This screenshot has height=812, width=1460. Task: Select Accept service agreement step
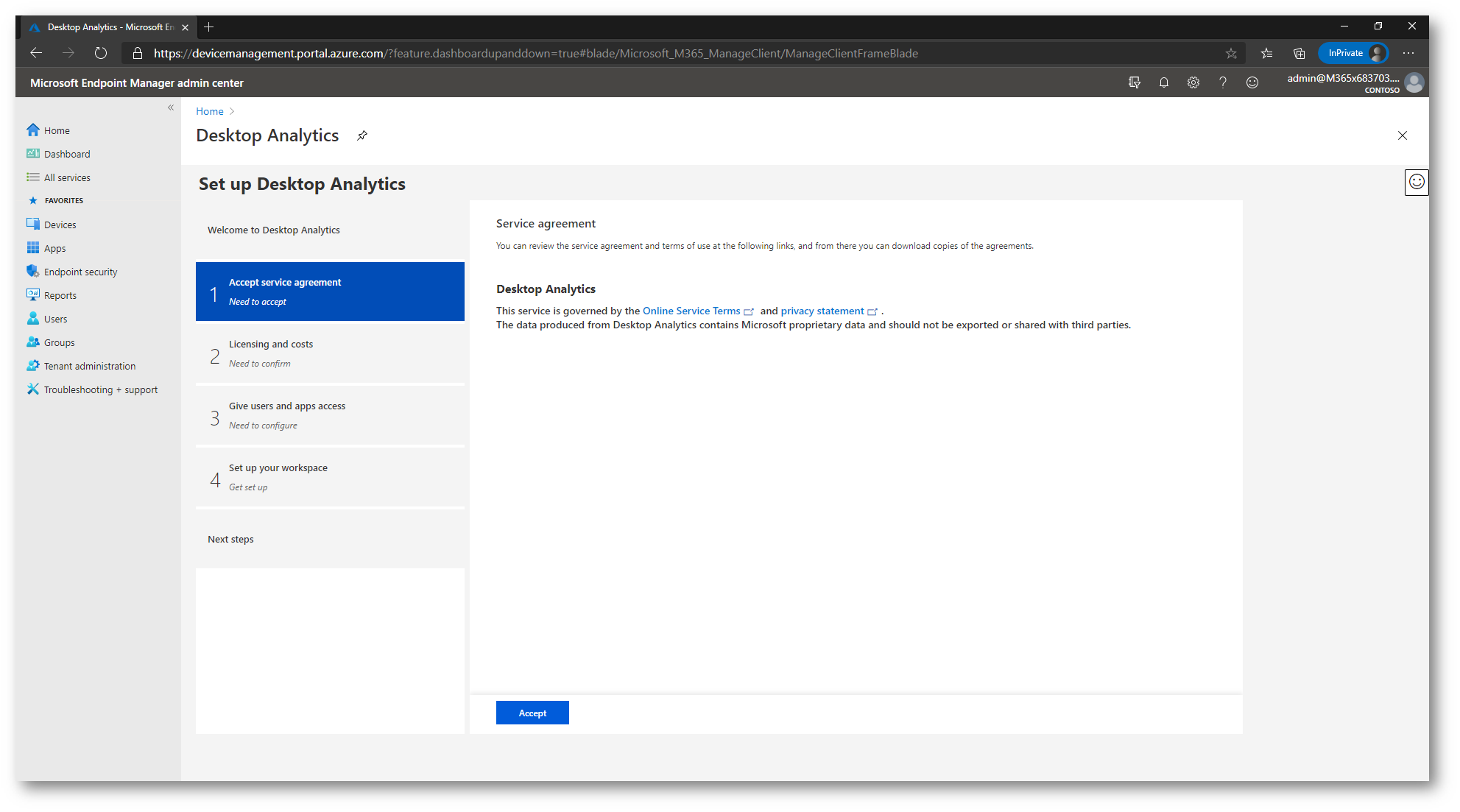click(x=330, y=292)
